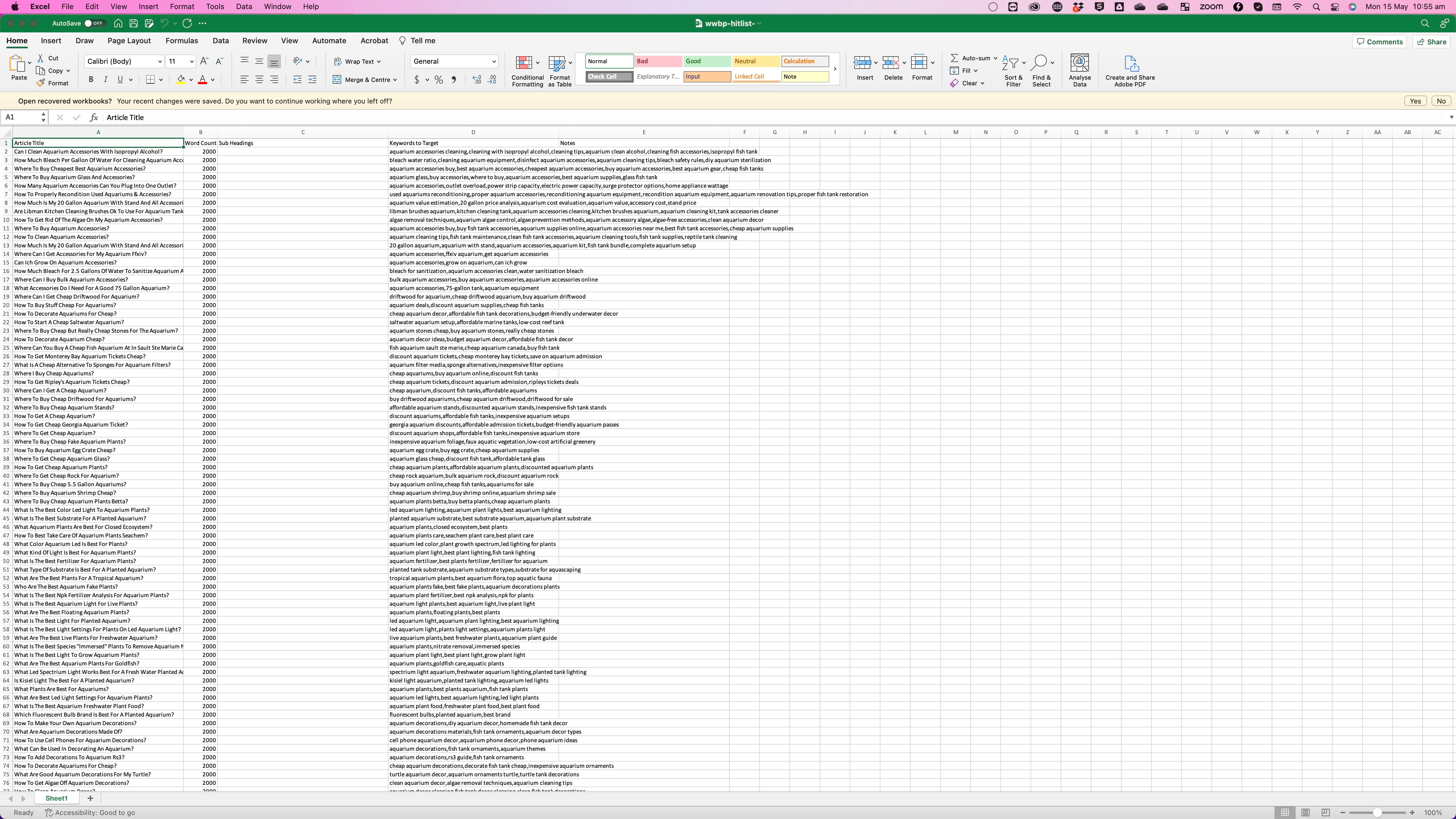The height and width of the screenshot is (819, 1456).
Task: Click the Comments button
Action: pos(1379,42)
